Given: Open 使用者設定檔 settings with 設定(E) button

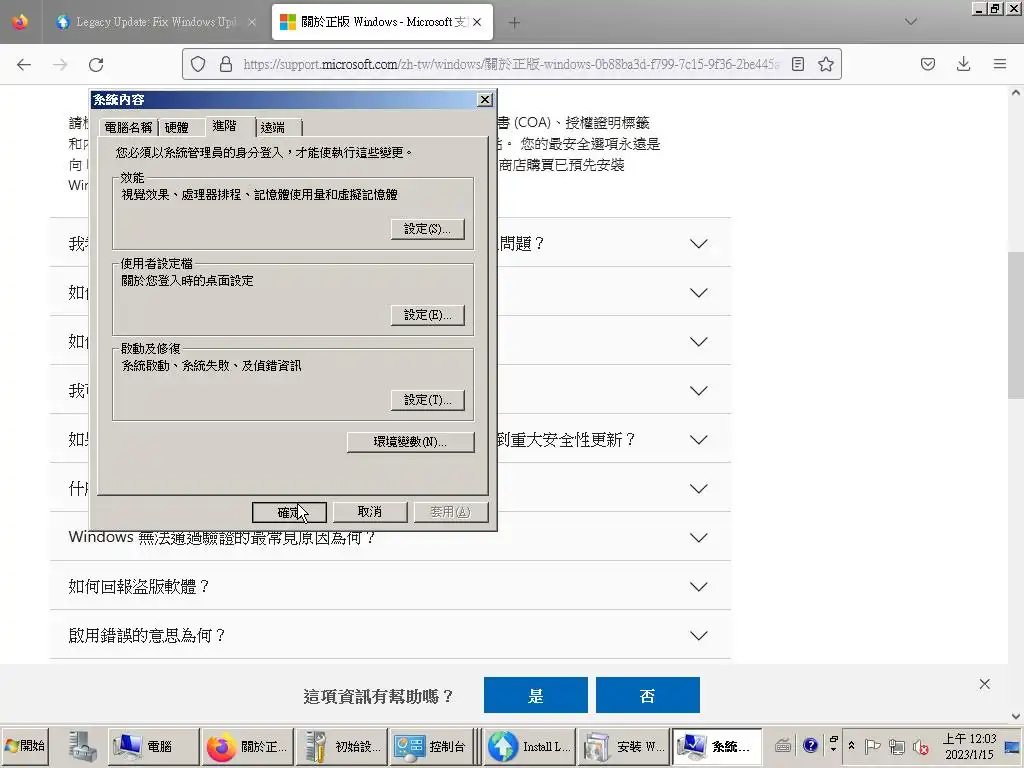Looking at the screenshot, I should pos(428,315).
